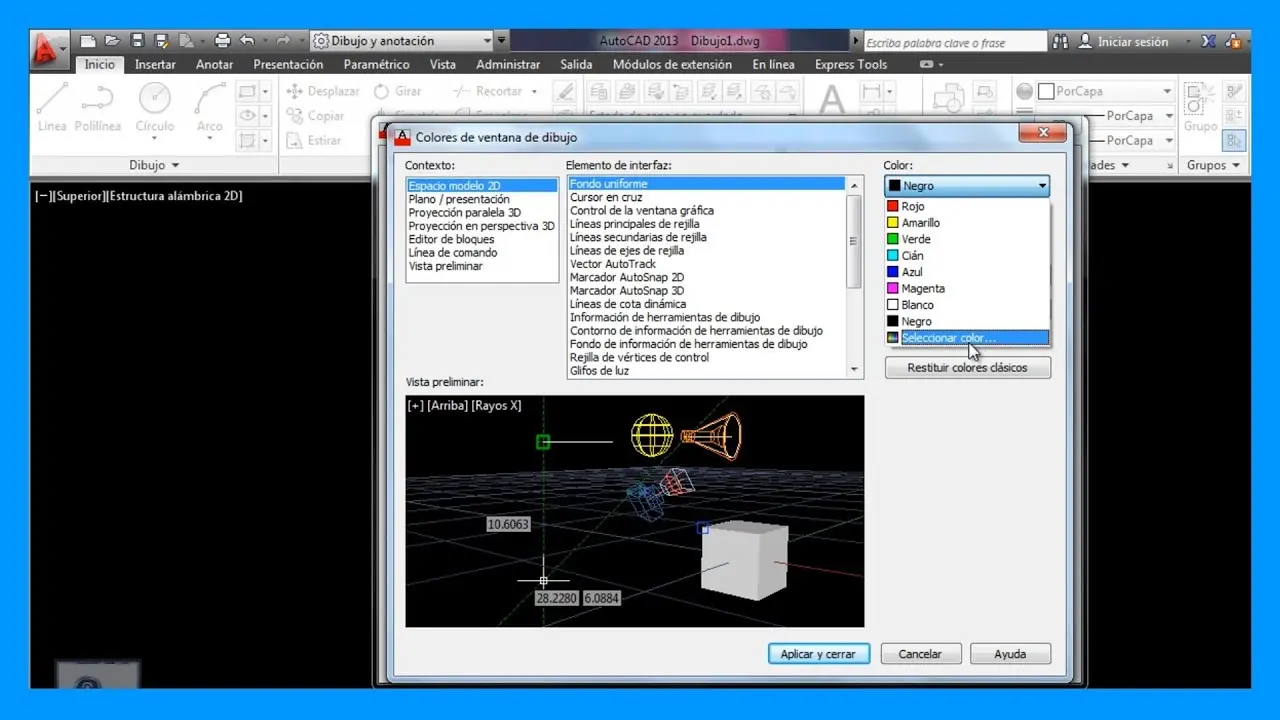1280x720 pixels.
Task: Pick the Amarillo color option
Action: point(967,223)
